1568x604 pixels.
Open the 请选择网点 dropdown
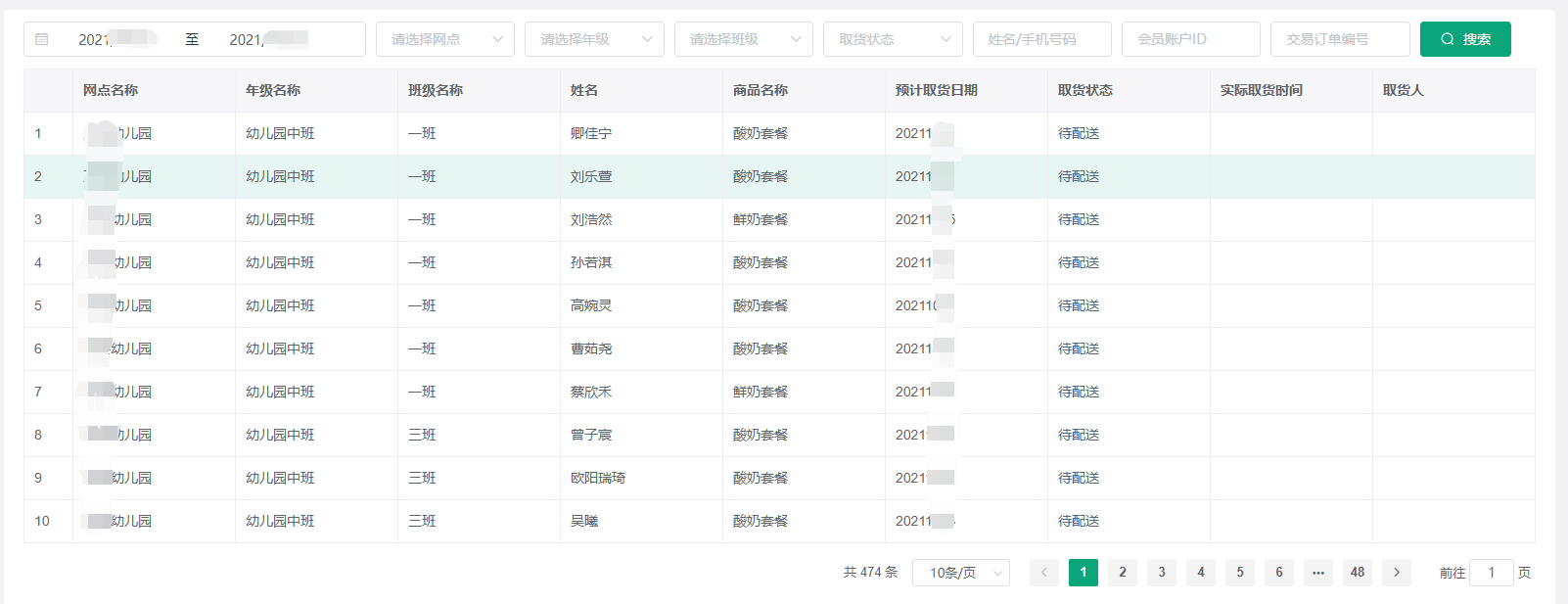pyautogui.click(x=444, y=39)
